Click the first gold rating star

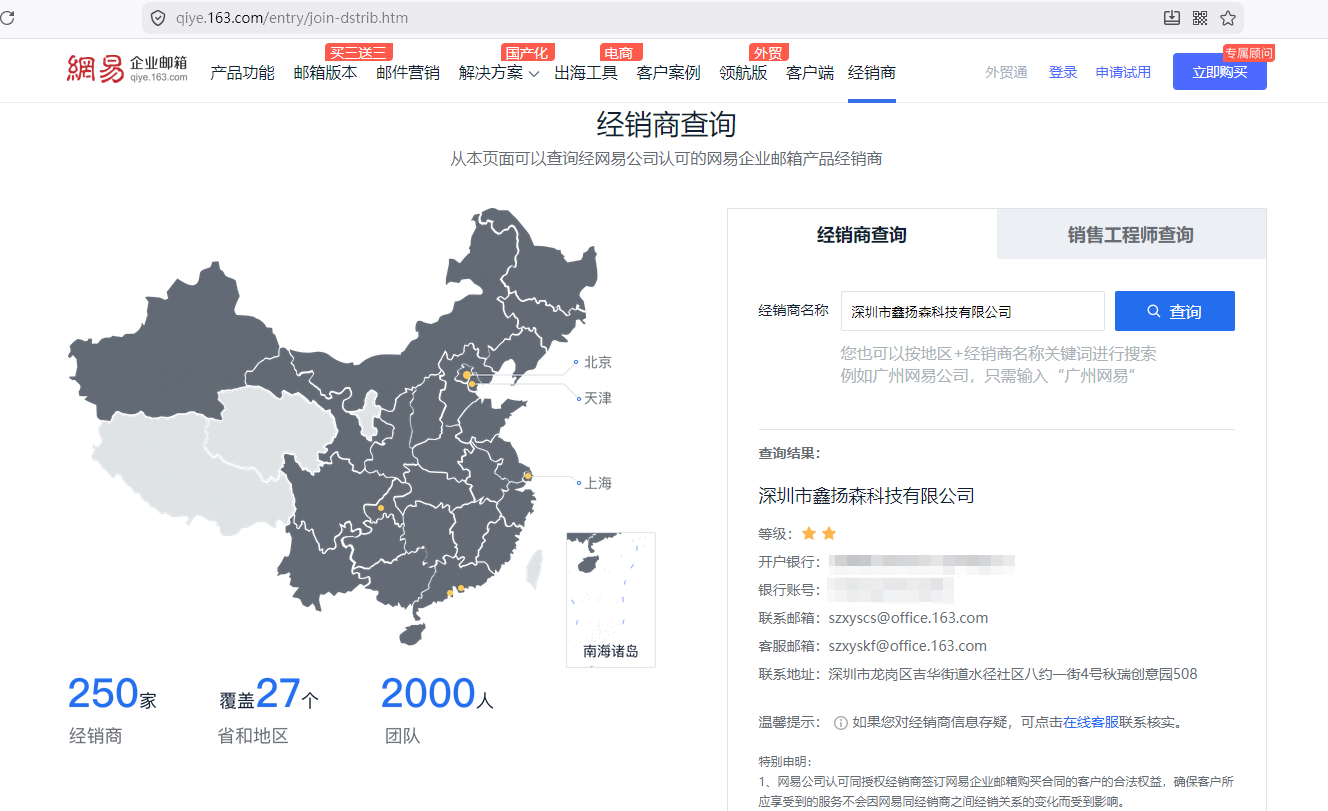[x=809, y=533]
